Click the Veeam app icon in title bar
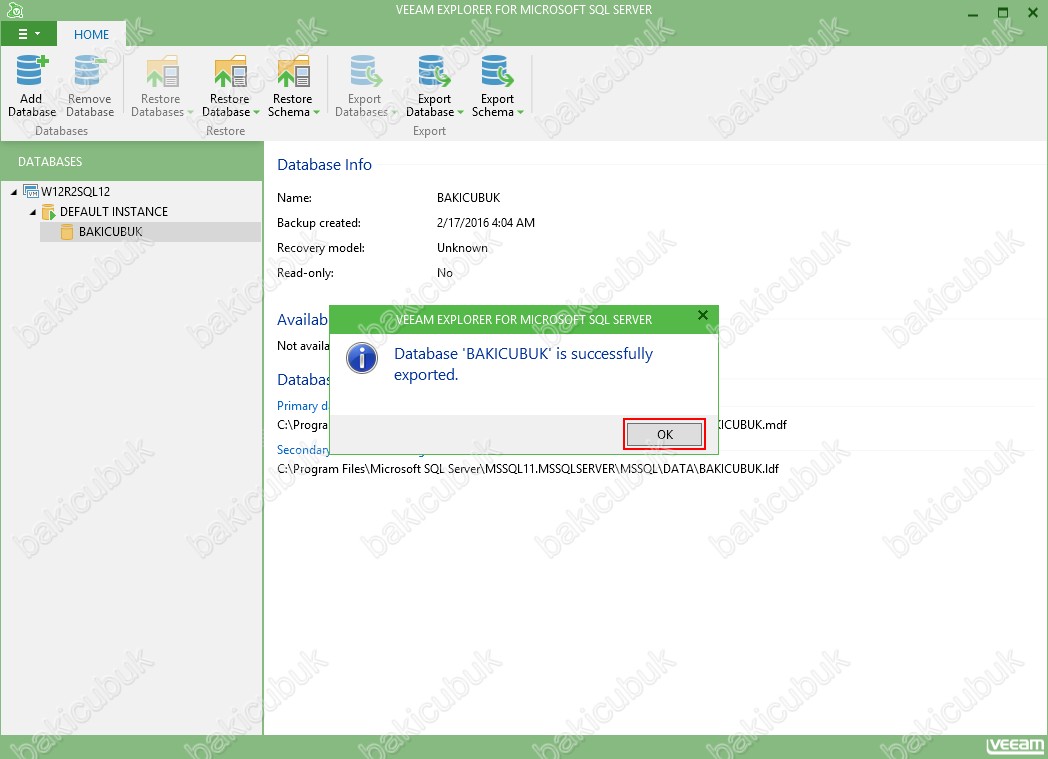1048x759 pixels. click(x=15, y=10)
